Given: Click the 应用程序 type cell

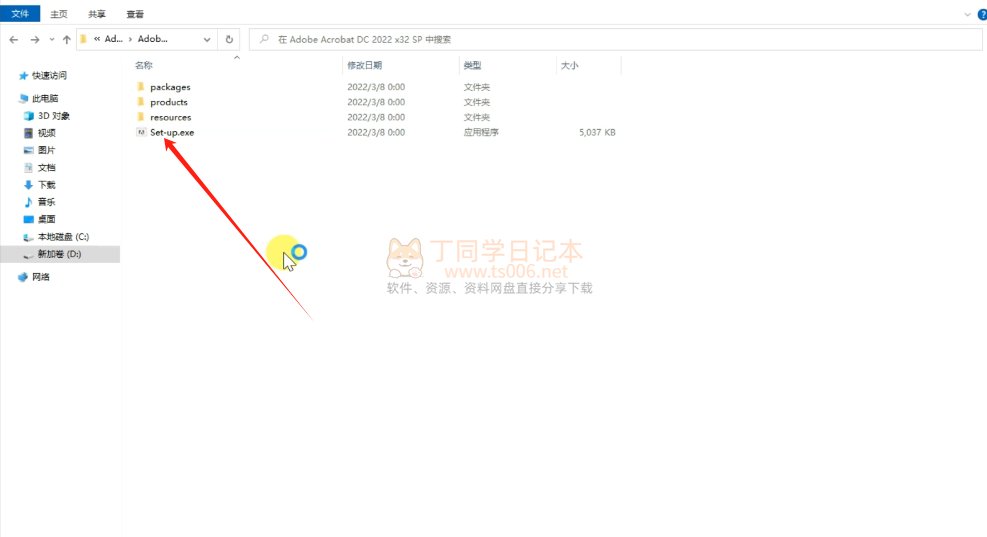Looking at the screenshot, I should 481,132.
